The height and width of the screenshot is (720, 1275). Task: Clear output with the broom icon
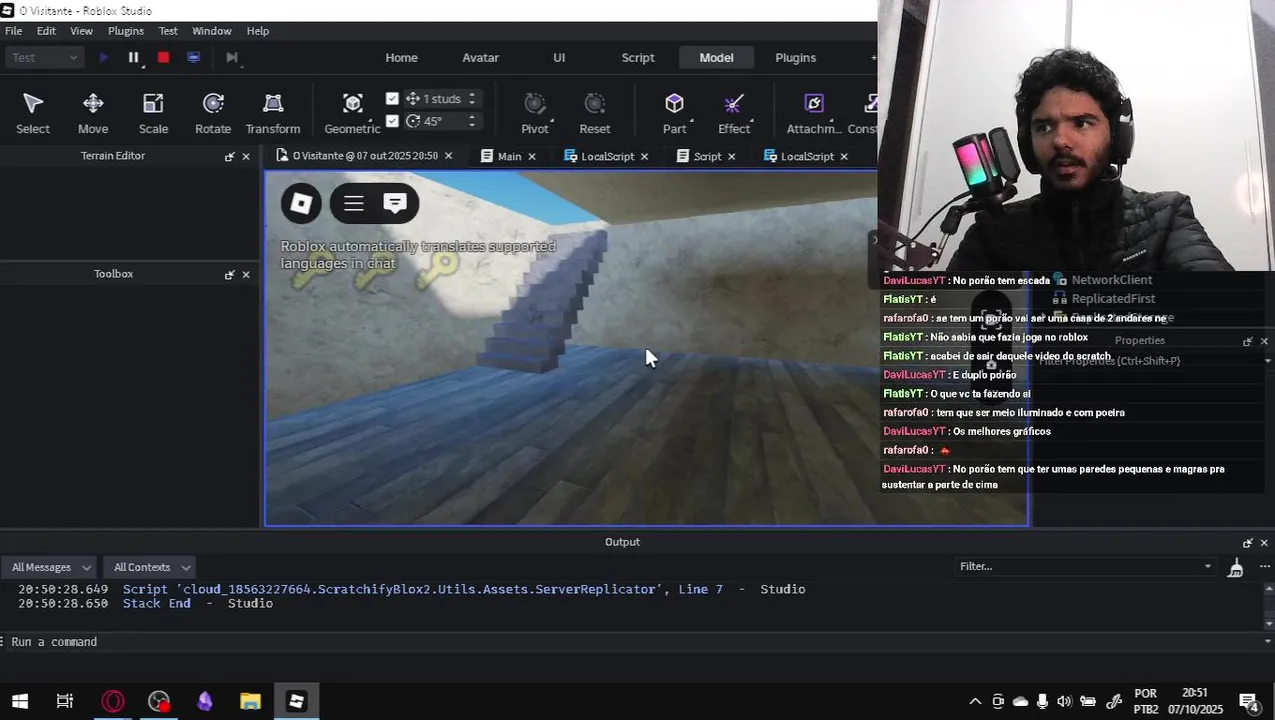[x=1236, y=567]
